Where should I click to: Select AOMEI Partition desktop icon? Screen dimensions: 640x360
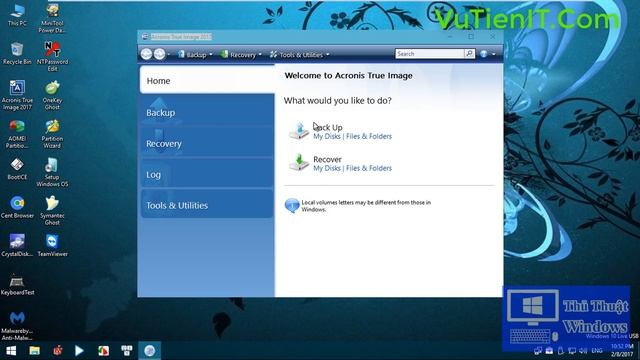pos(17,134)
